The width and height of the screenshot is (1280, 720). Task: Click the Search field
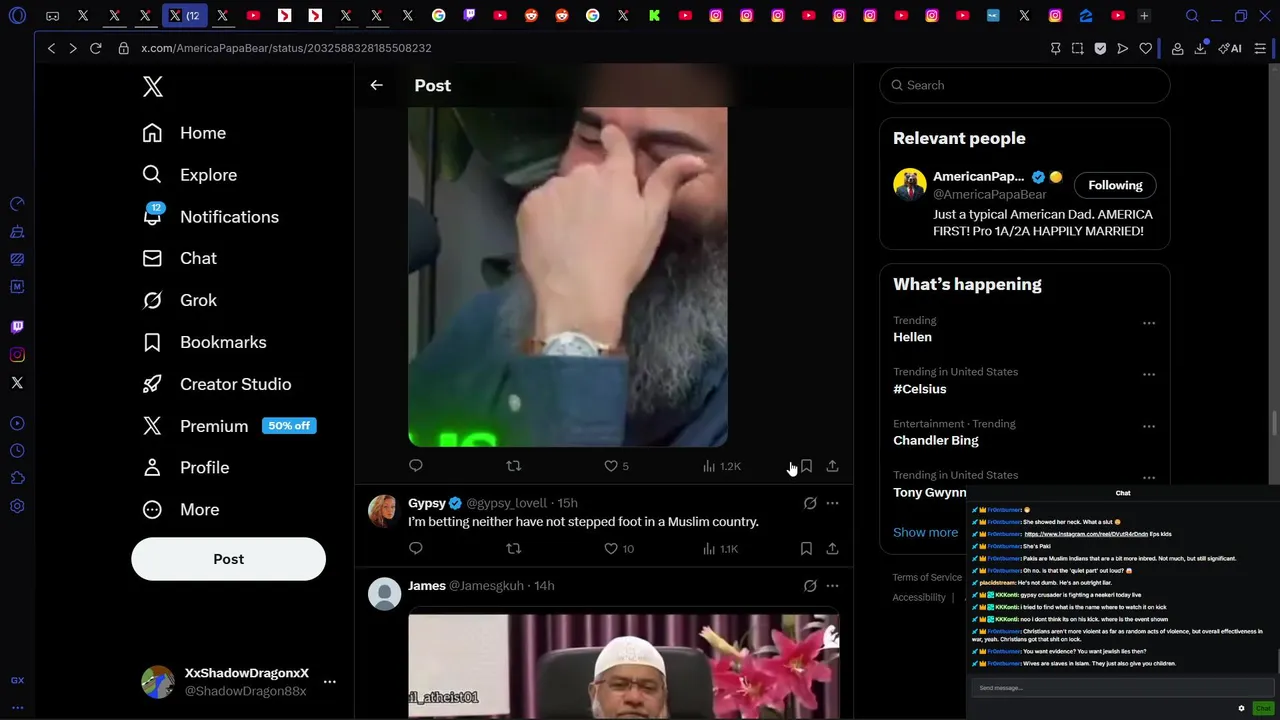pos(1025,85)
